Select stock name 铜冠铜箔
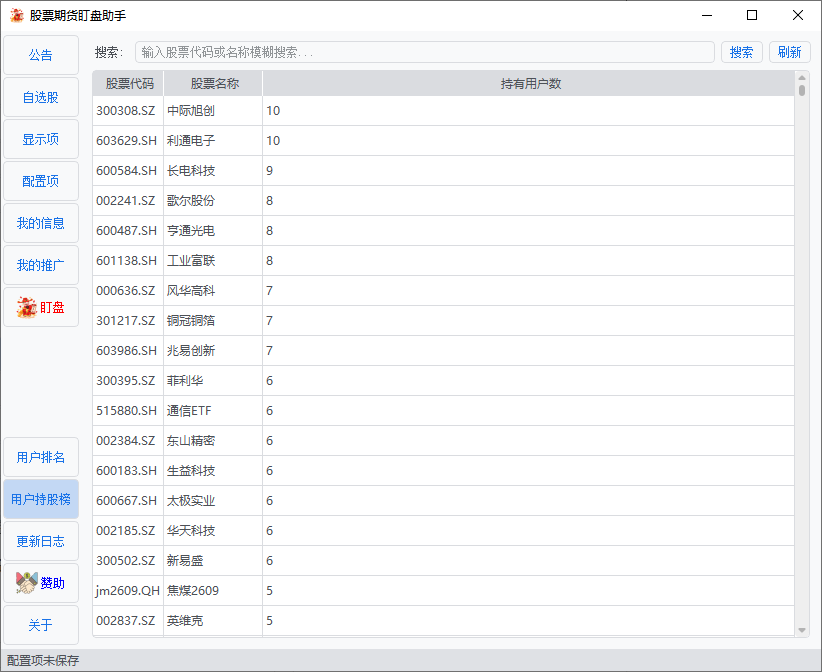 [191, 320]
